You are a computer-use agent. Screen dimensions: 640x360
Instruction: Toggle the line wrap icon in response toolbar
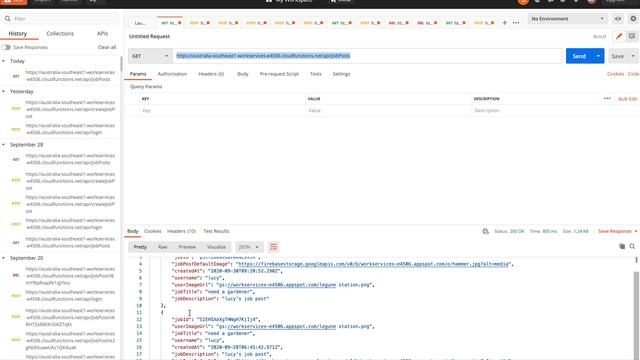pos(273,247)
